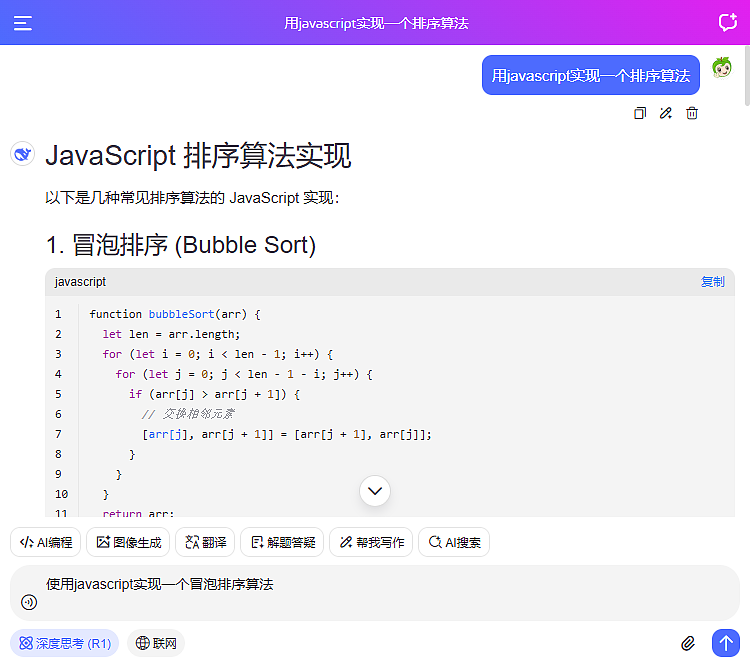Choose the 翻译 quick action

[x=205, y=542]
